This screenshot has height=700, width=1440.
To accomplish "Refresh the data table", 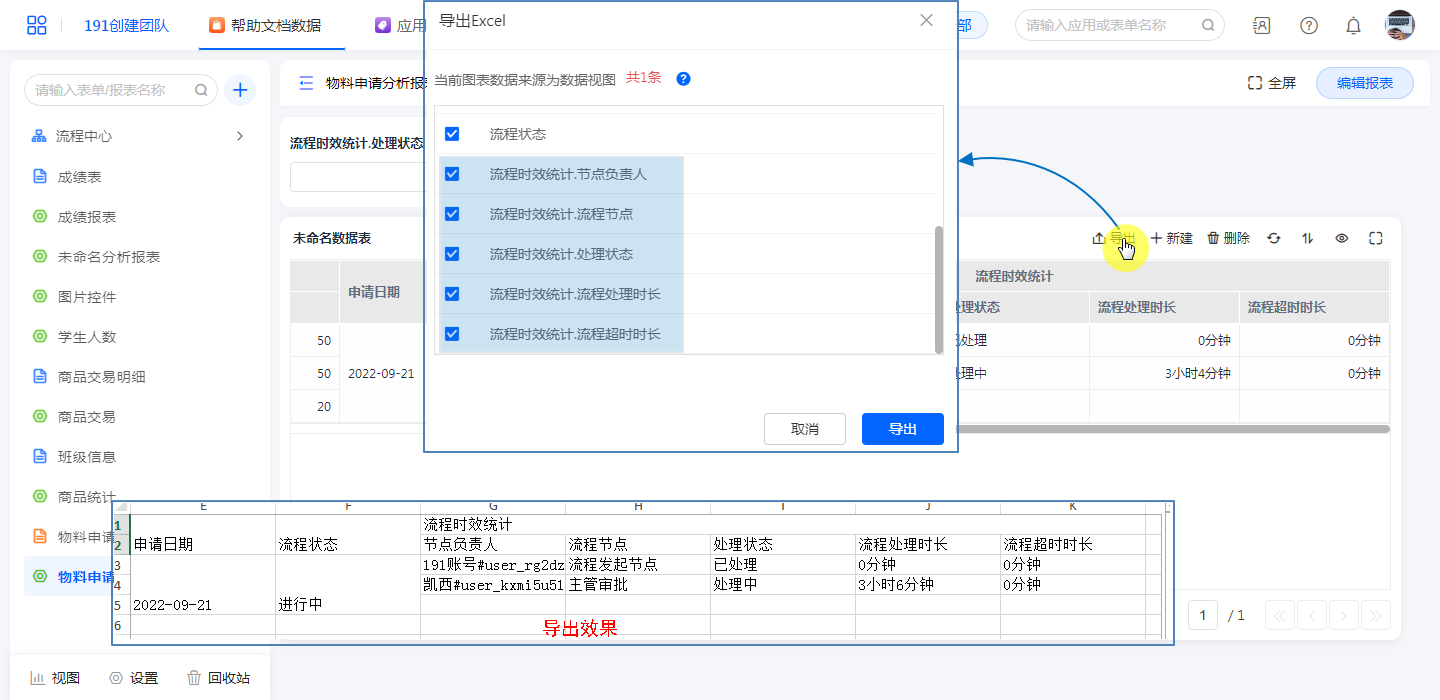I will coord(1274,238).
